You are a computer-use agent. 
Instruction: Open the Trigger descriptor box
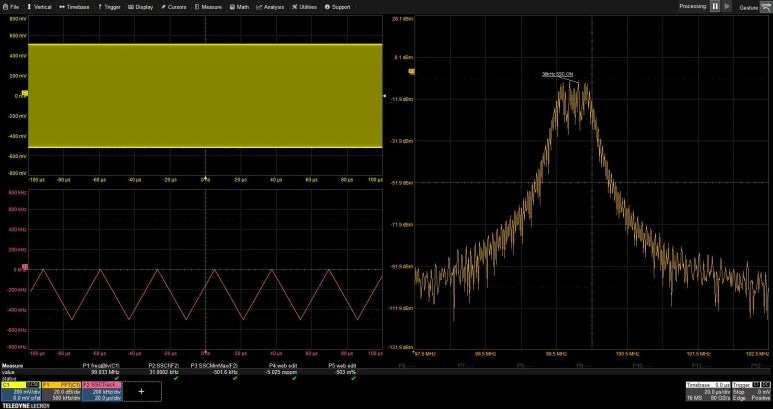[751, 391]
